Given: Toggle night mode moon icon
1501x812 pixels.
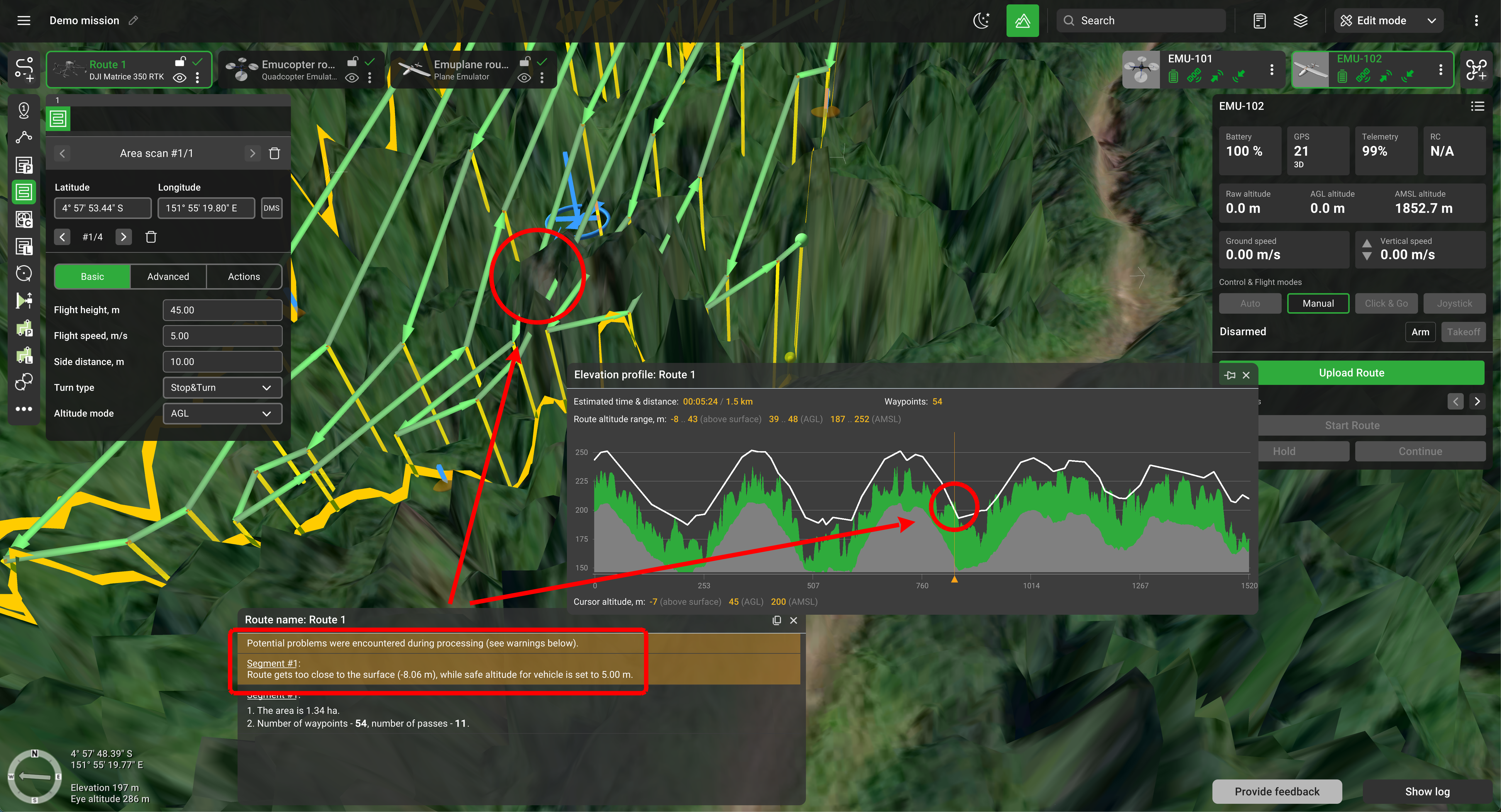Looking at the screenshot, I should pos(982,21).
